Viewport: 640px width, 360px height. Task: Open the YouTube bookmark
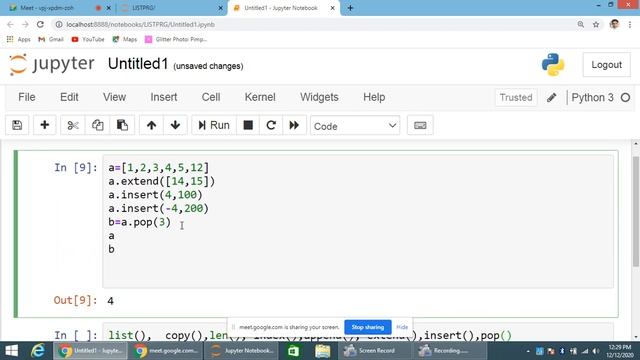click(x=88, y=39)
